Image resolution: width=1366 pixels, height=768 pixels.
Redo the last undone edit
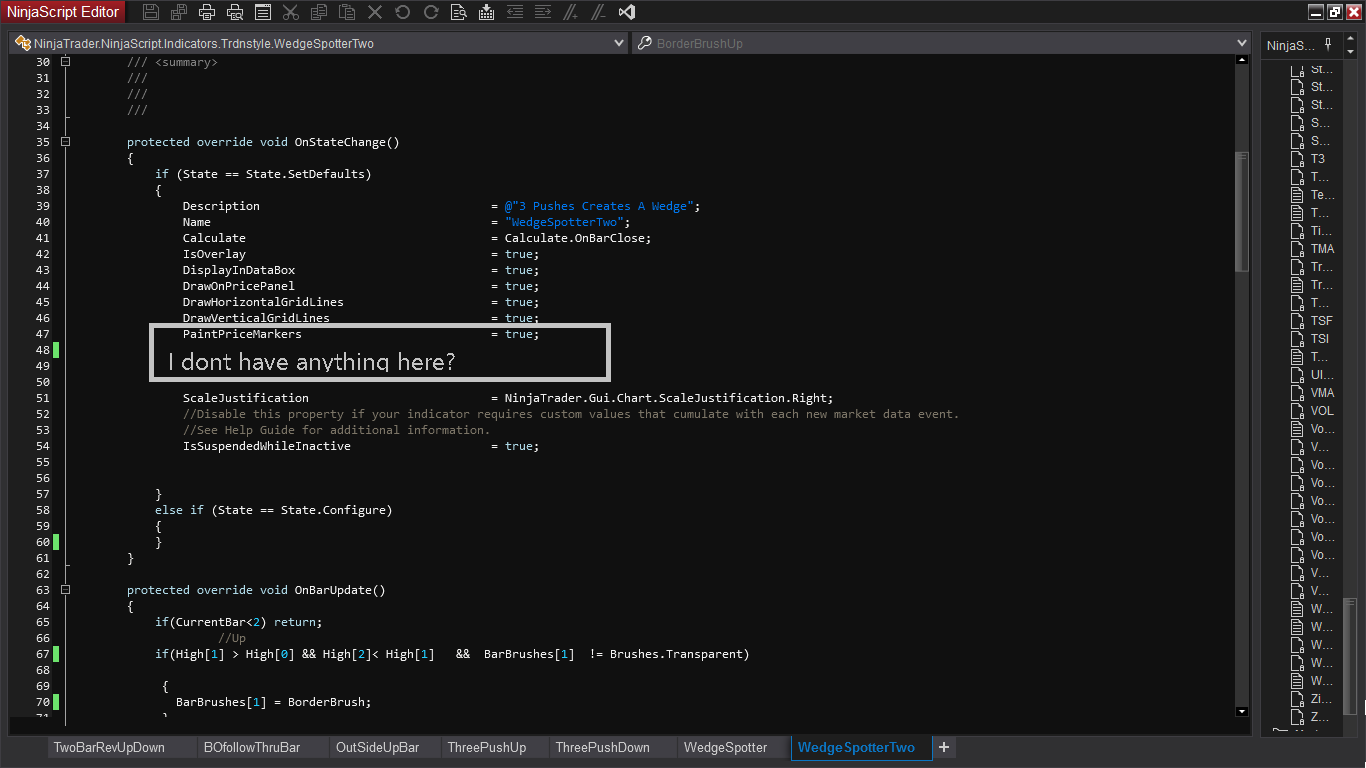[431, 13]
